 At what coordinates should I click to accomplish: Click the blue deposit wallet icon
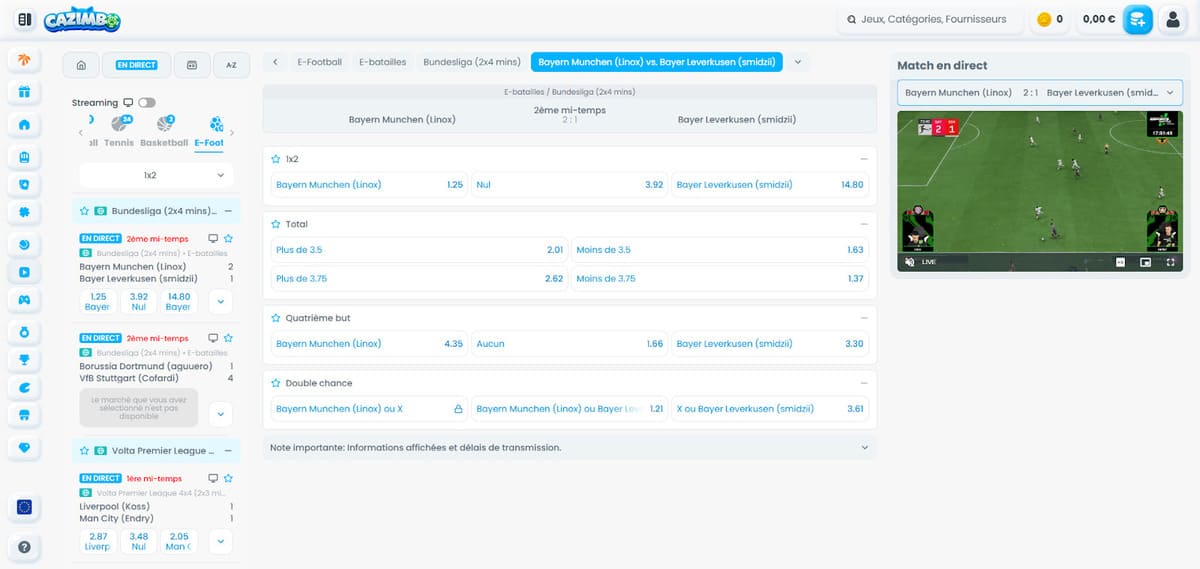[x=1137, y=19]
